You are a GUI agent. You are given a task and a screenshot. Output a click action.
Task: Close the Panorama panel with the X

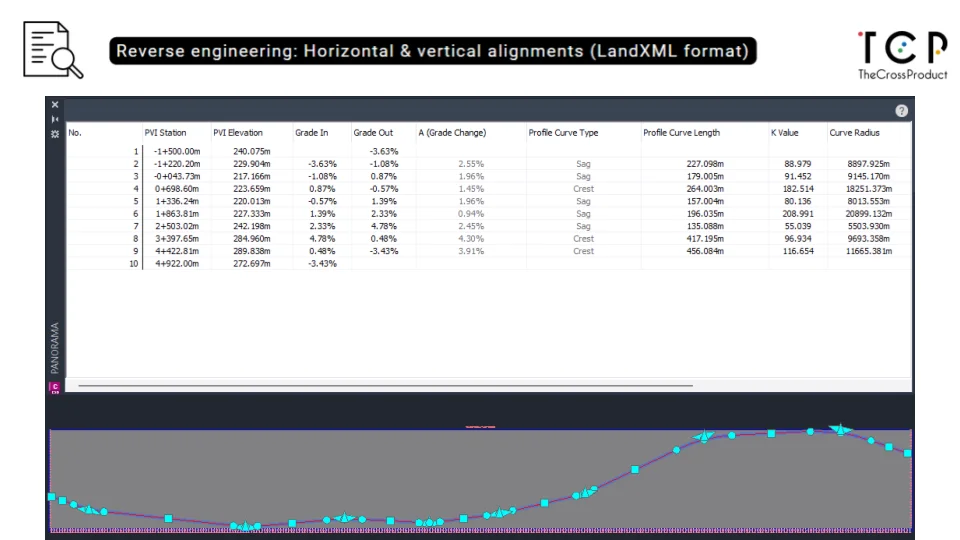[x=55, y=105]
